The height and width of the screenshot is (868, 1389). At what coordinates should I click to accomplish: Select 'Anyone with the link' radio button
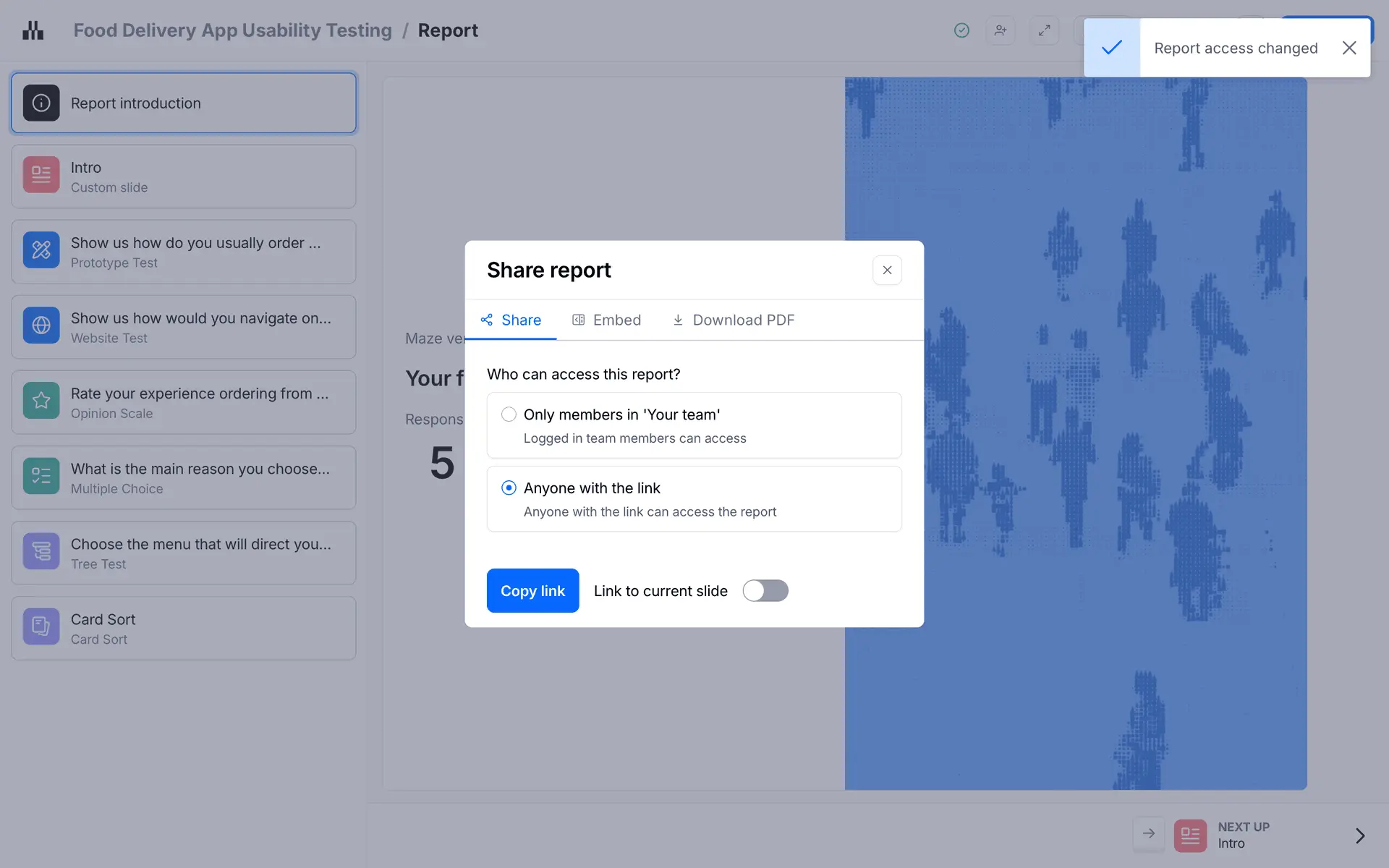pyautogui.click(x=509, y=488)
